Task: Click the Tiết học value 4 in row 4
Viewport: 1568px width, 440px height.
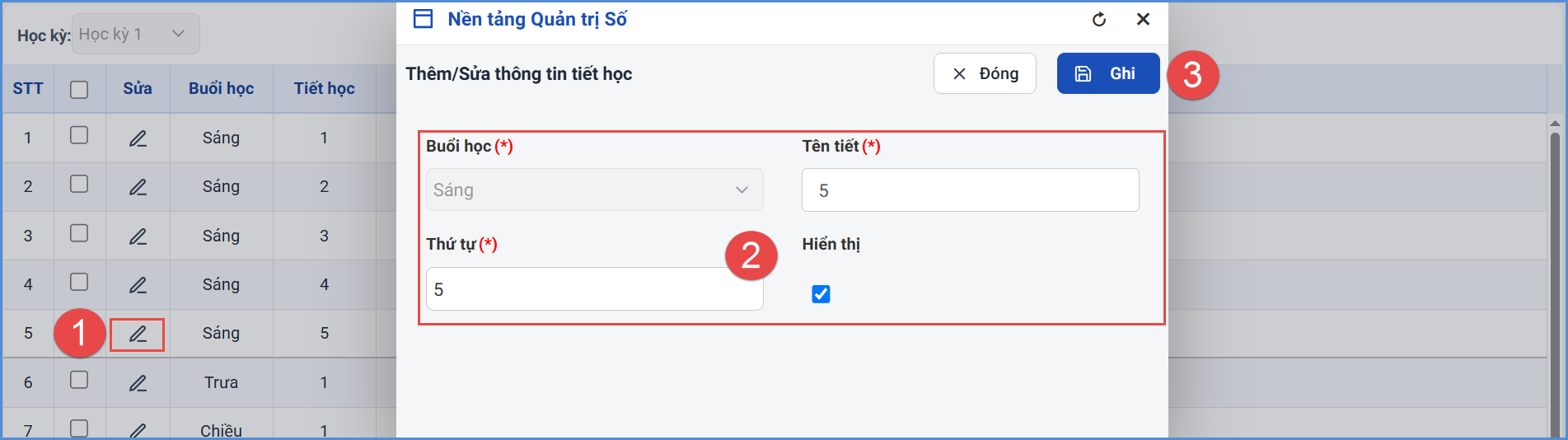Action: (325, 284)
